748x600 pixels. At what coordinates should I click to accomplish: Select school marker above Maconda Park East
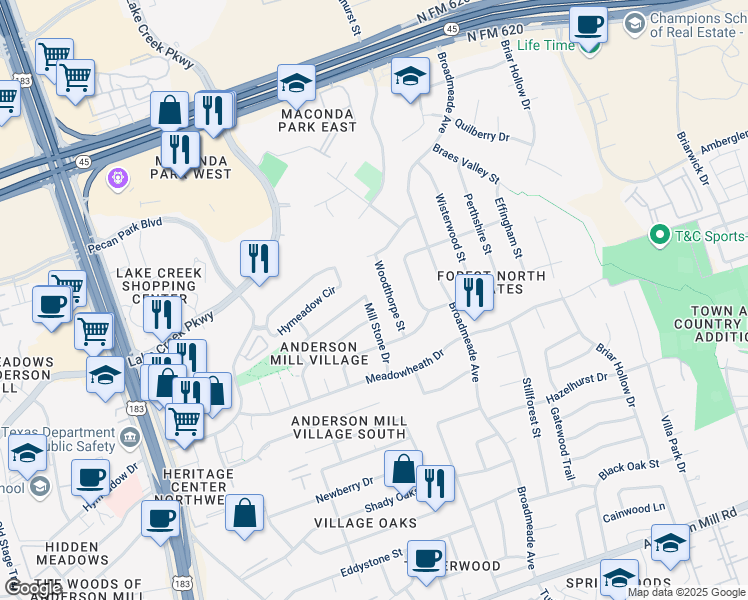[296, 86]
